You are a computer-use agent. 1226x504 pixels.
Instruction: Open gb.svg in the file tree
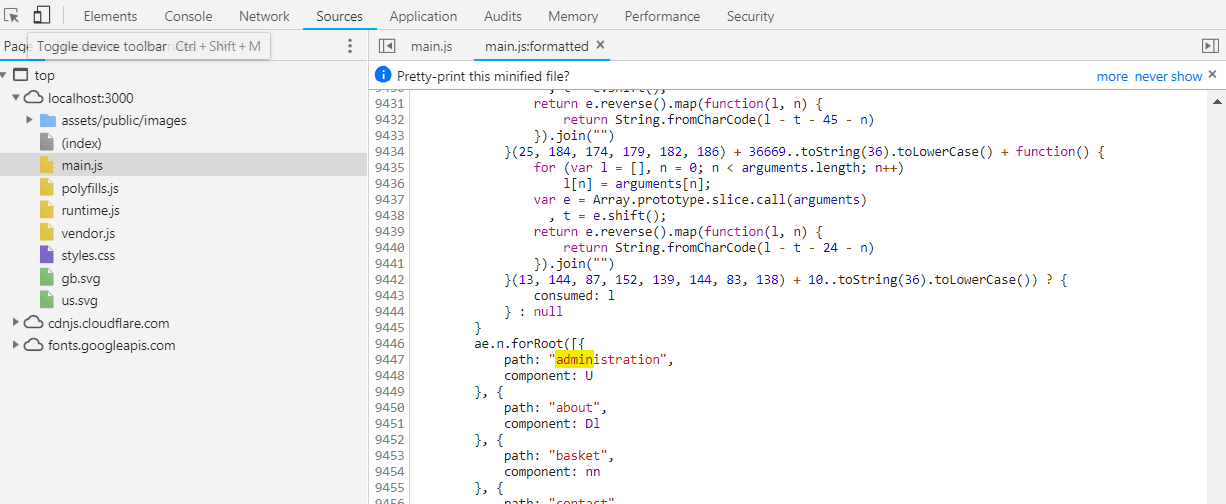pyautogui.click(x=80, y=278)
